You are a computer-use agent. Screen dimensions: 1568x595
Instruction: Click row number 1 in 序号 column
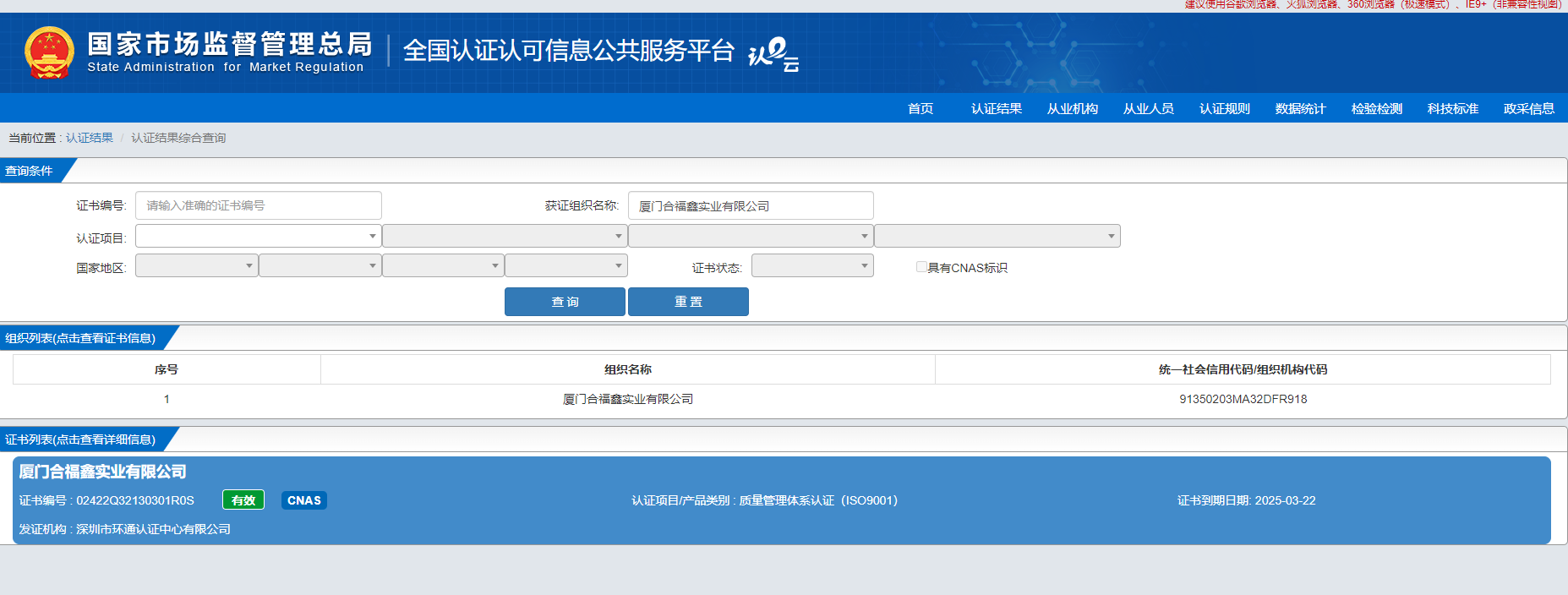(167, 399)
